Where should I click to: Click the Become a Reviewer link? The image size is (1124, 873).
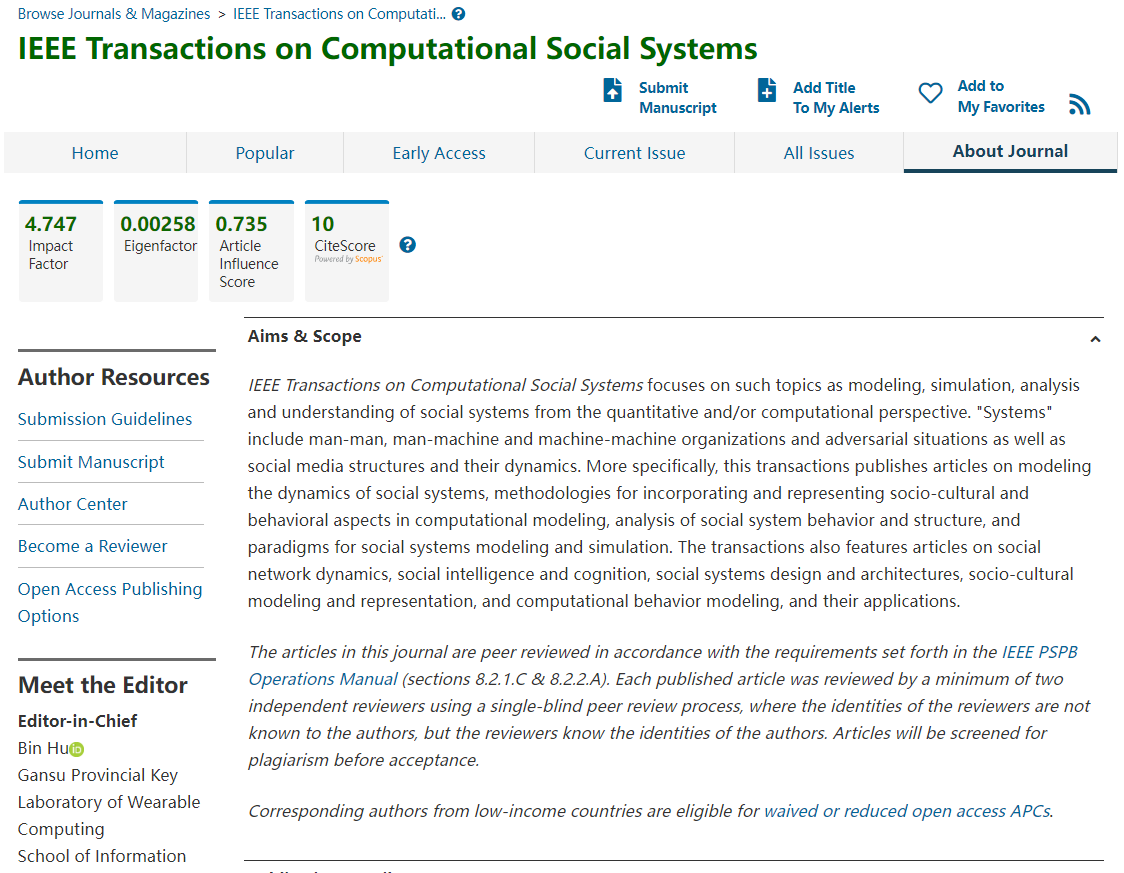click(93, 546)
